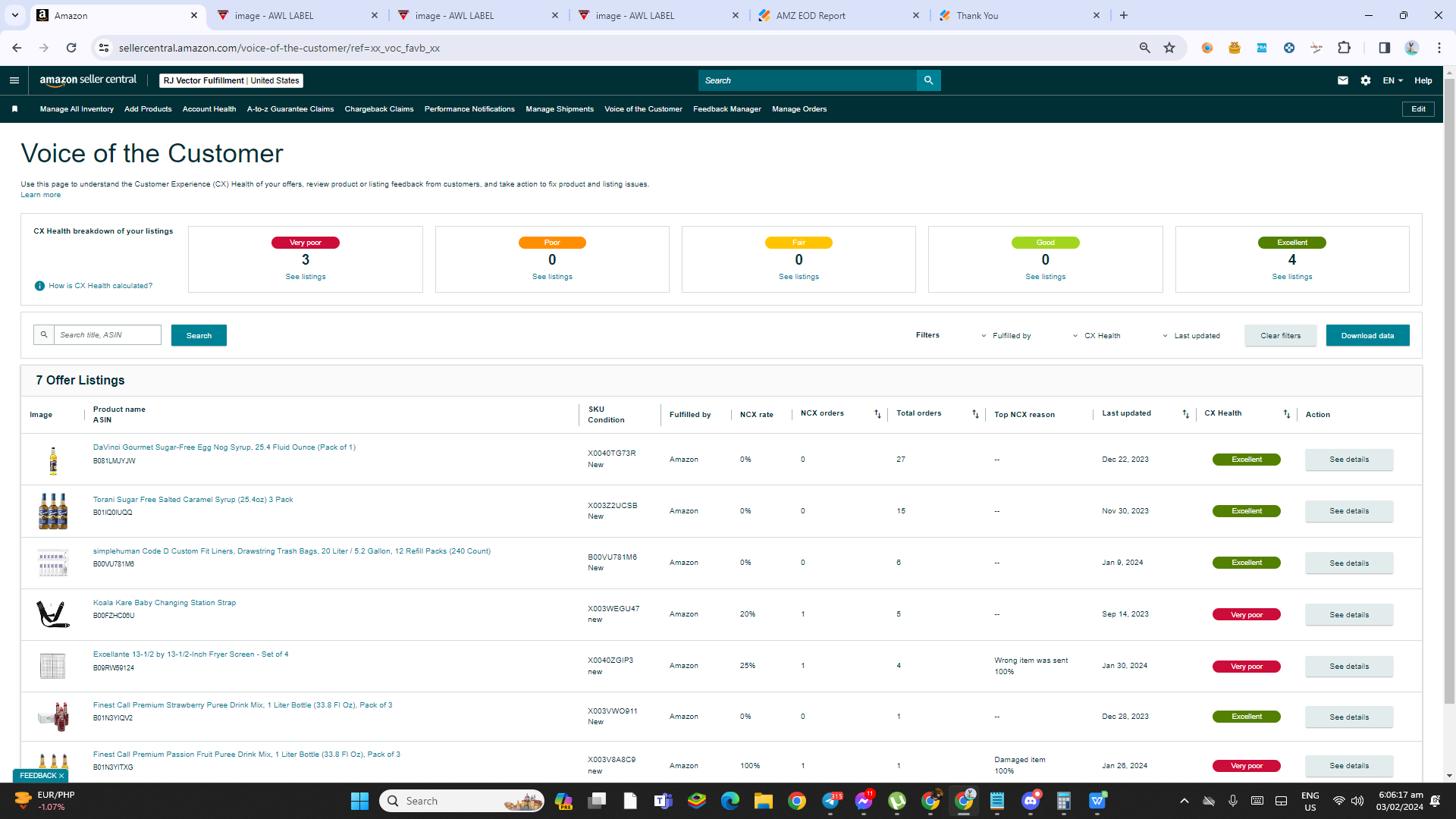
Task: Open Chrome profile avatar
Action: coord(1411,48)
